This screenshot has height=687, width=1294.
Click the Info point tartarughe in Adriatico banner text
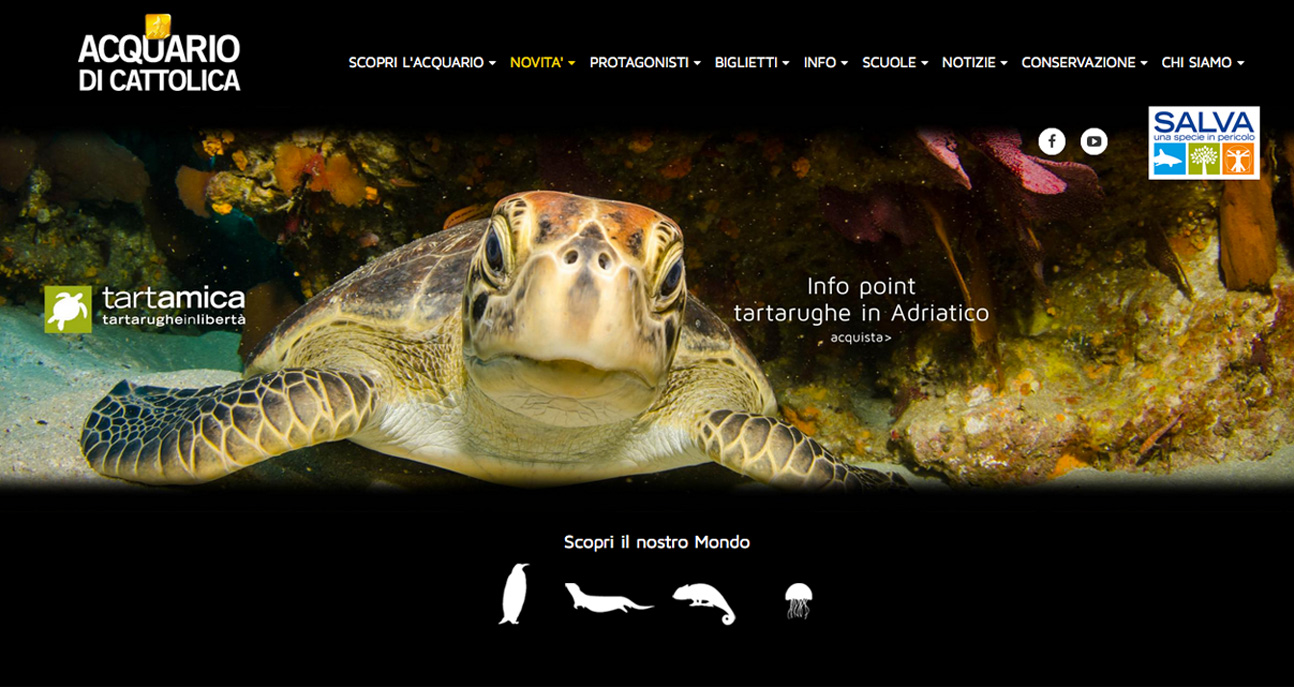coord(861,300)
